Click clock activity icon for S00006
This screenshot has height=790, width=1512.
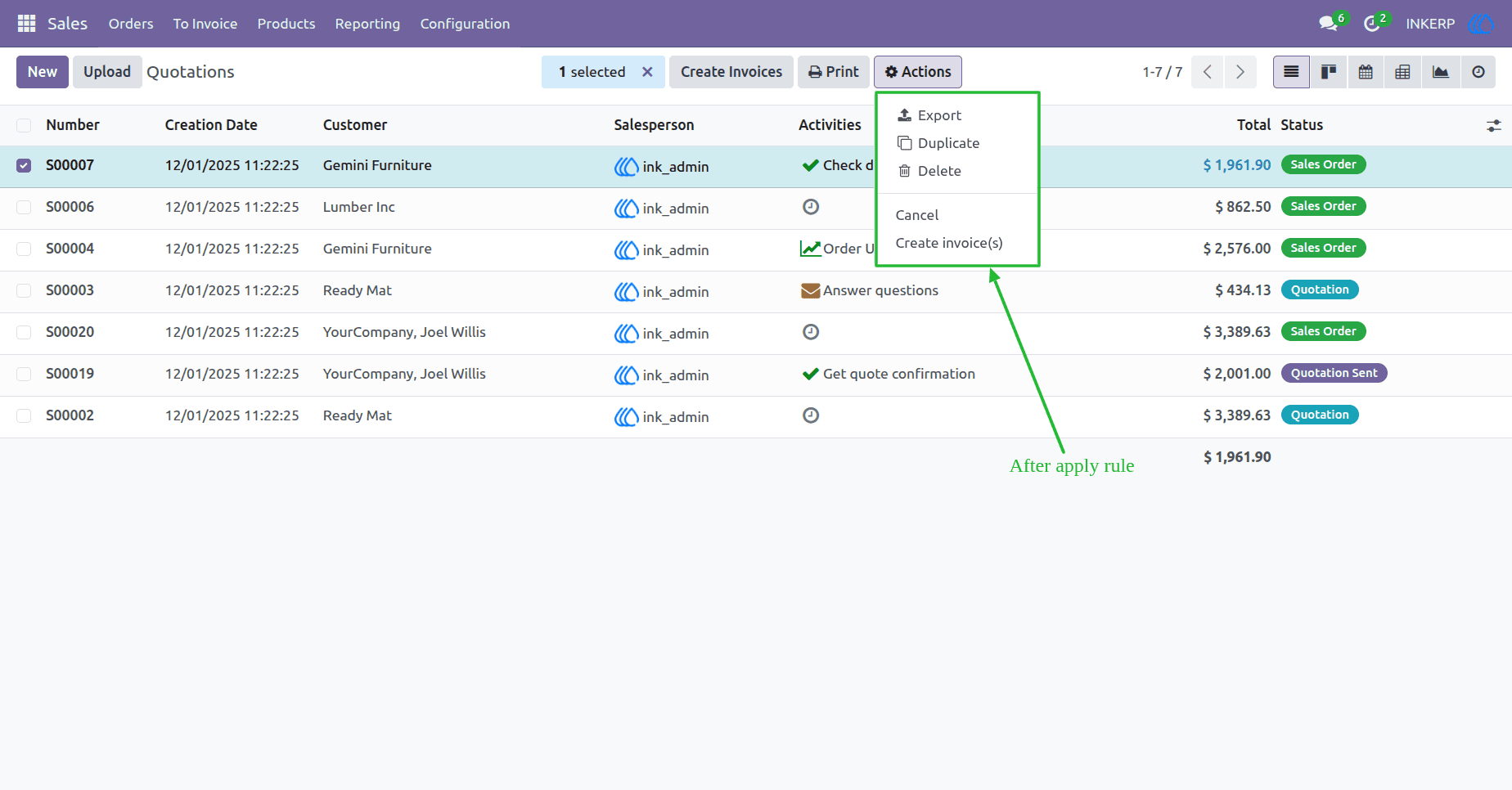[x=811, y=207]
